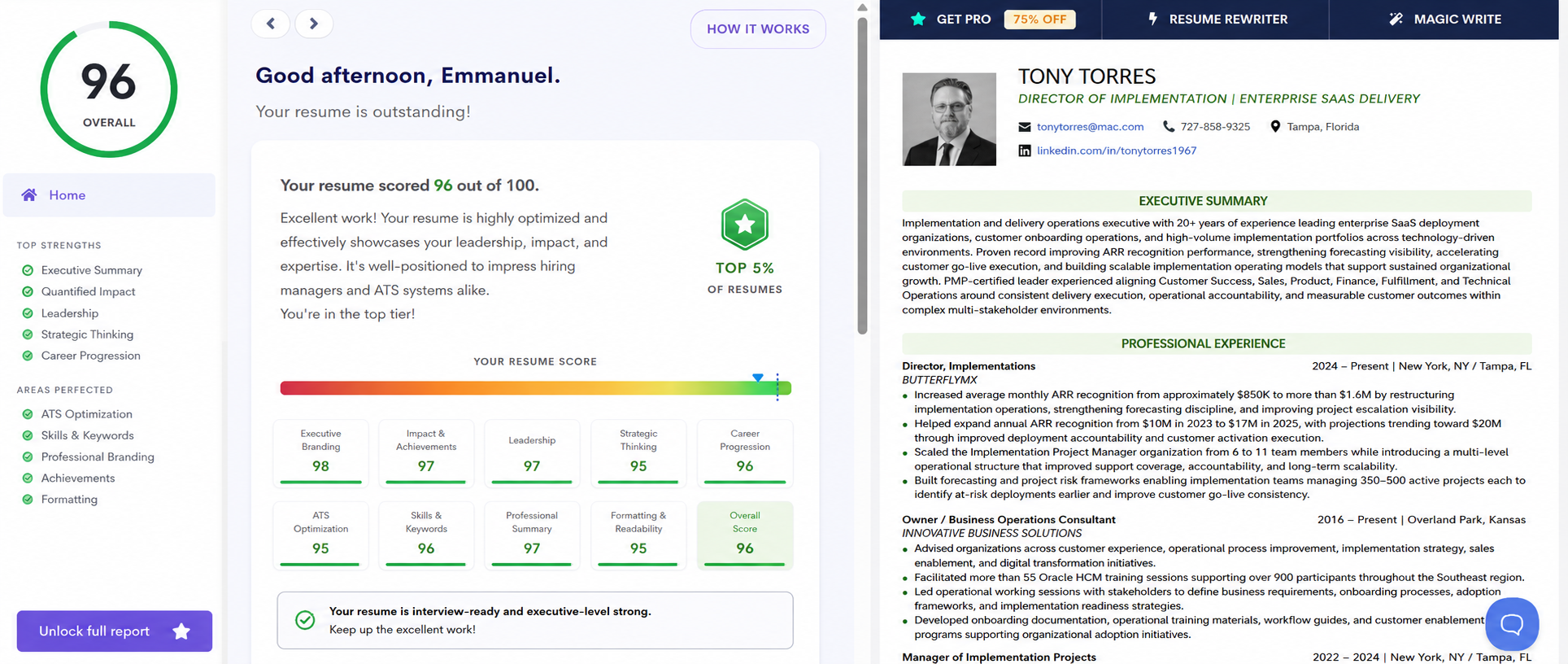1568x664 pixels.
Task: Click the blue marker on the score bar
Action: 758,378
